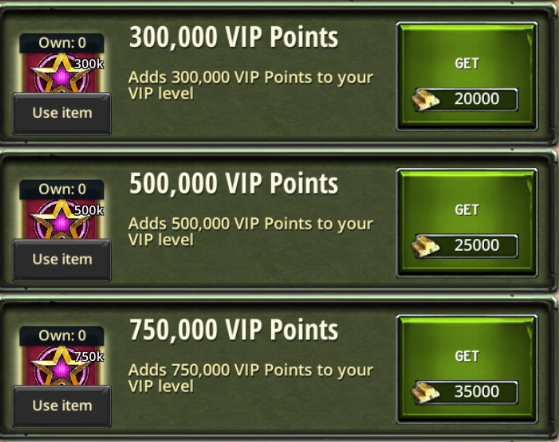Select the 500,000 VIP Points title
Screen dimensions: 559x442
click(234, 184)
